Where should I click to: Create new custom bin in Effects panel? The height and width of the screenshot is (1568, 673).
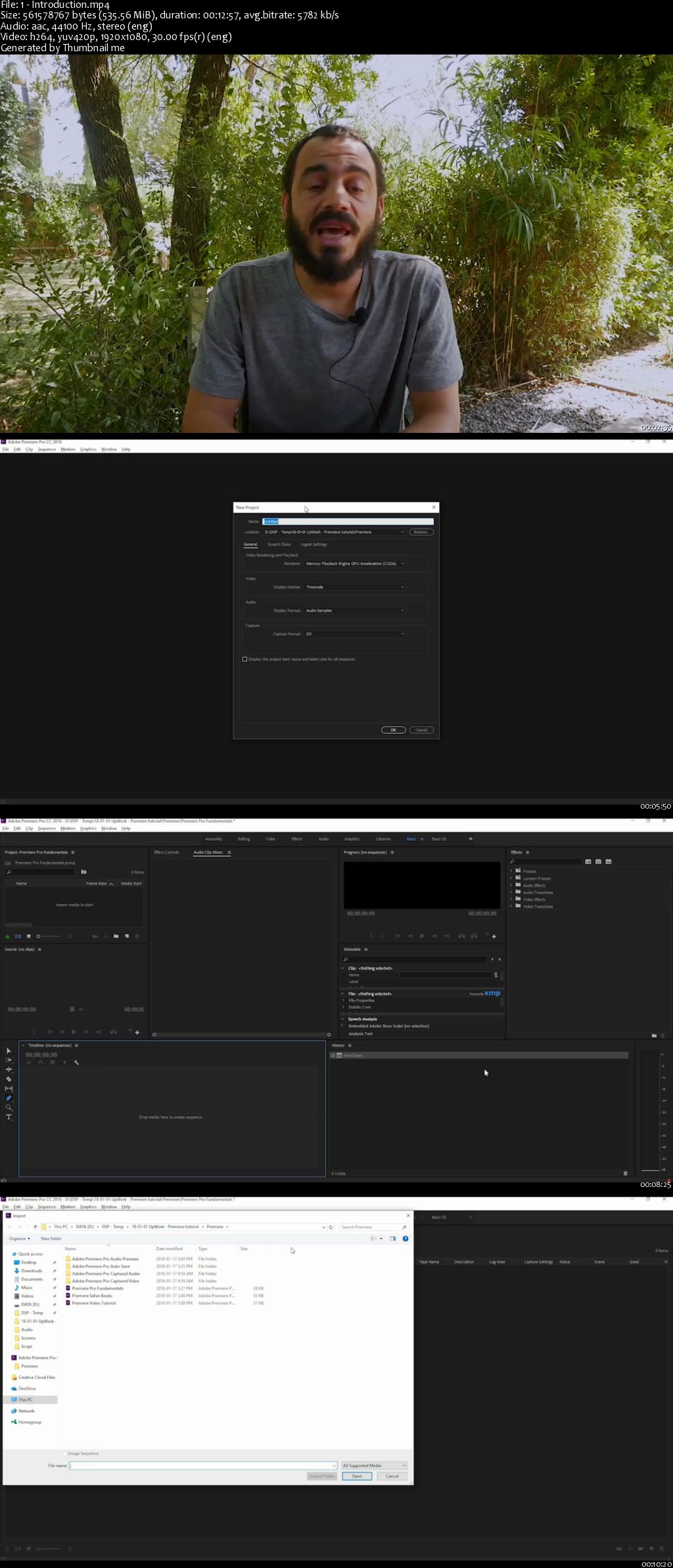(654, 1035)
